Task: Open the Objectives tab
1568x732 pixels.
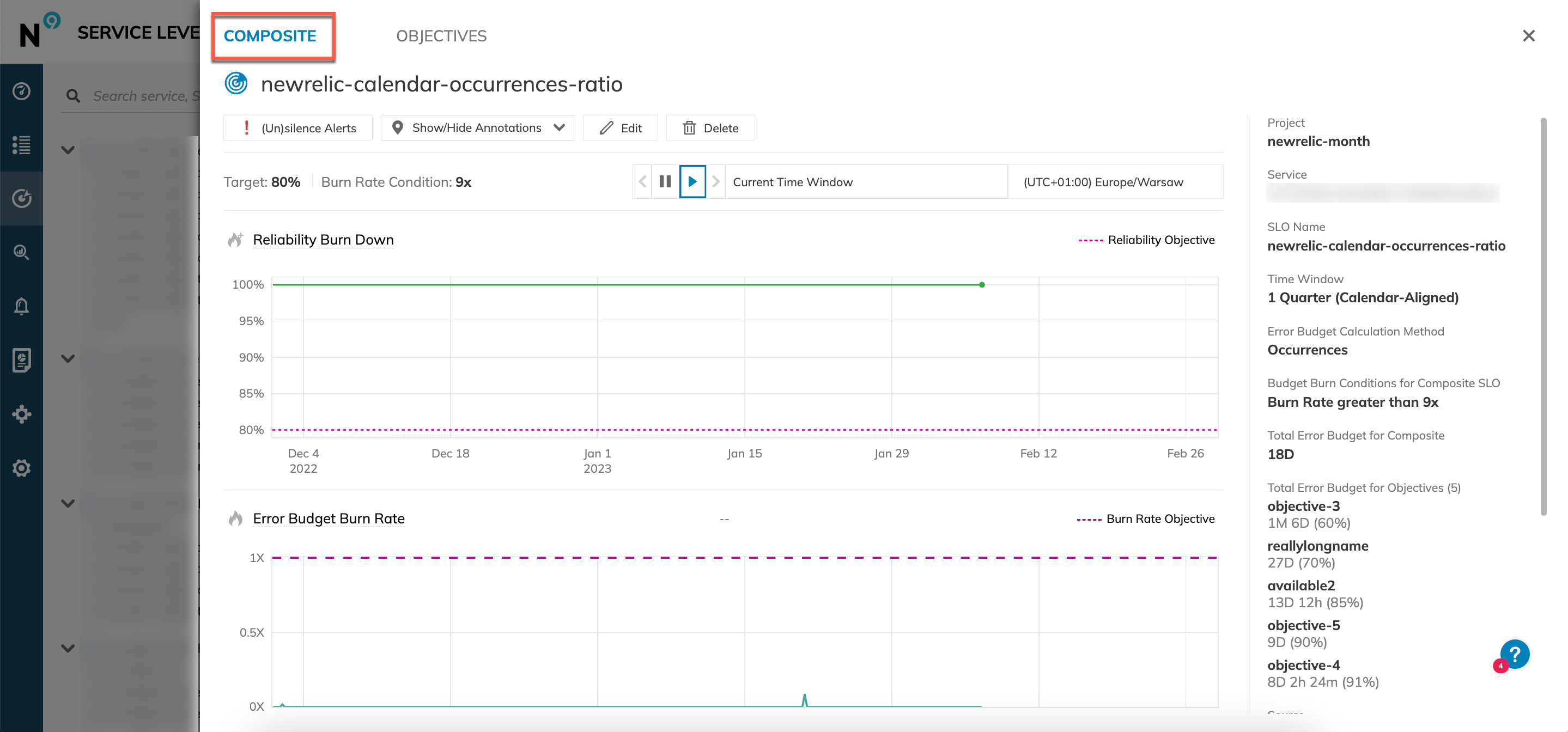Action: click(x=441, y=36)
